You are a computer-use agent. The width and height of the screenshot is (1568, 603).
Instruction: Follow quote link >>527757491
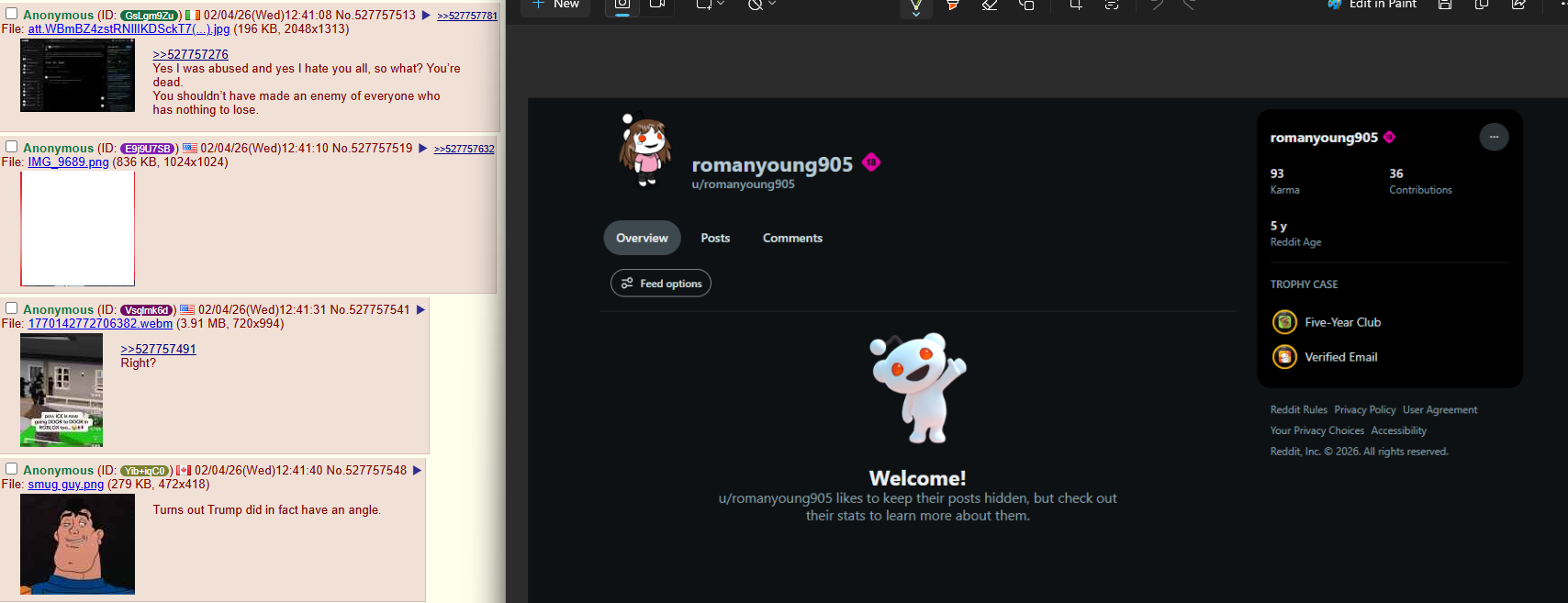click(158, 350)
